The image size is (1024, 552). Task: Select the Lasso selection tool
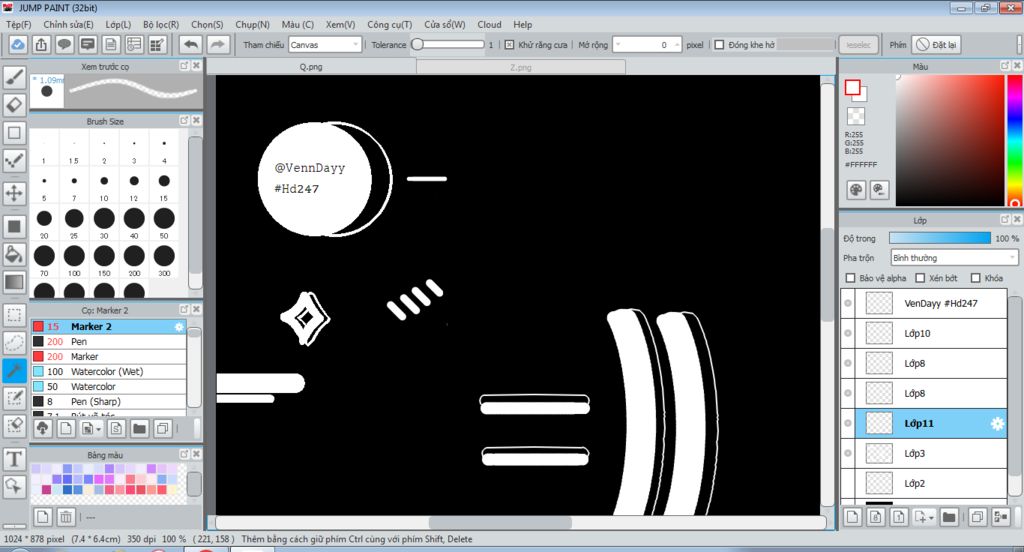coord(14,343)
